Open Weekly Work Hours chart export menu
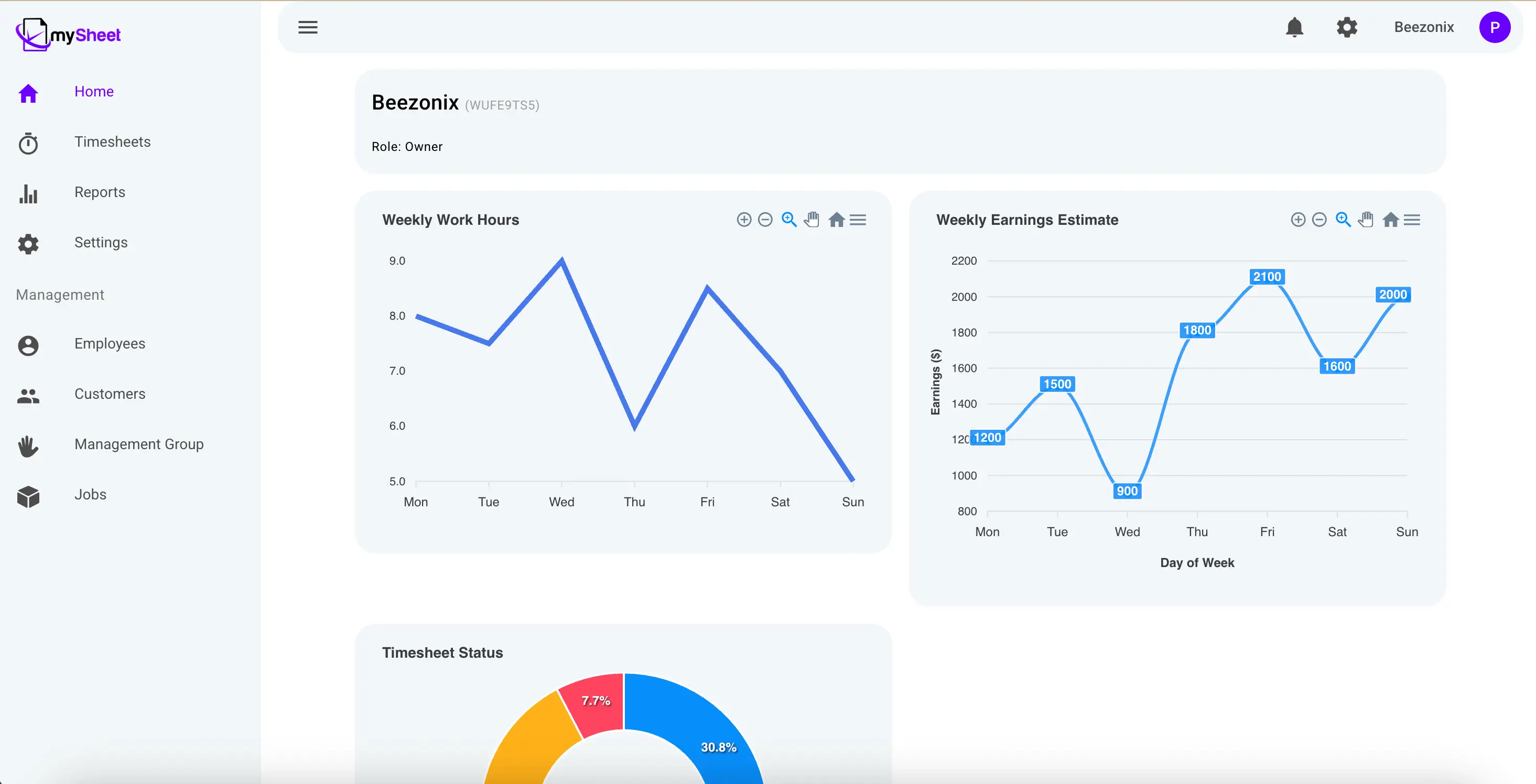The width and height of the screenshot is (1536, 784). click(x=858, y=220)
